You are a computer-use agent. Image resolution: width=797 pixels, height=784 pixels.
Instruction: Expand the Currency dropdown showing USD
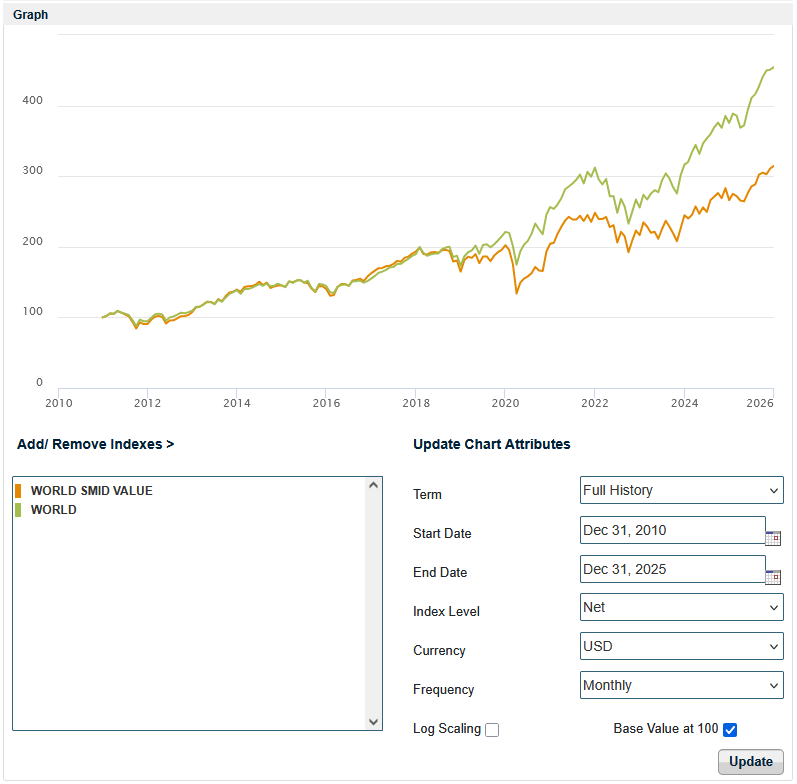[681, 646]
